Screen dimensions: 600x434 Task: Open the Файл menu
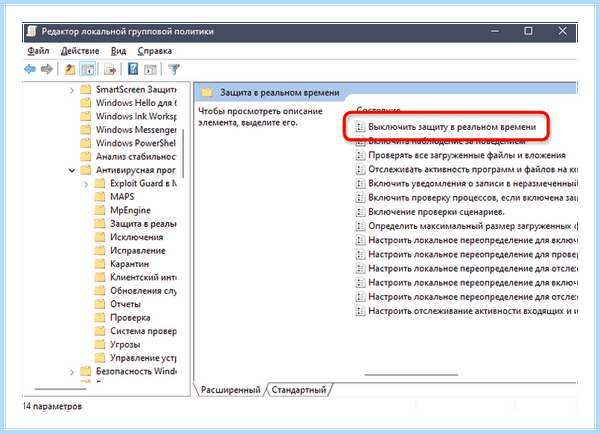click(x=38, y=51)
